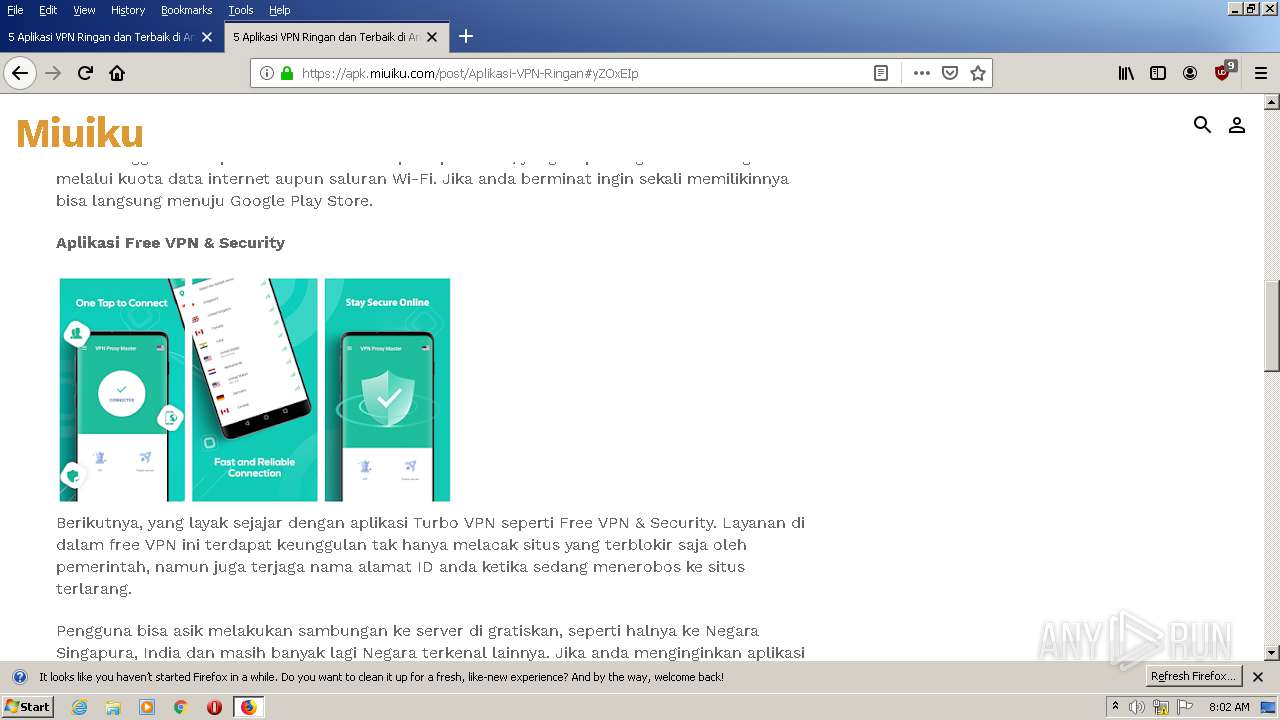Launch Internet Explorer from taskbar

pyautogui.click(x=80, y=707)
